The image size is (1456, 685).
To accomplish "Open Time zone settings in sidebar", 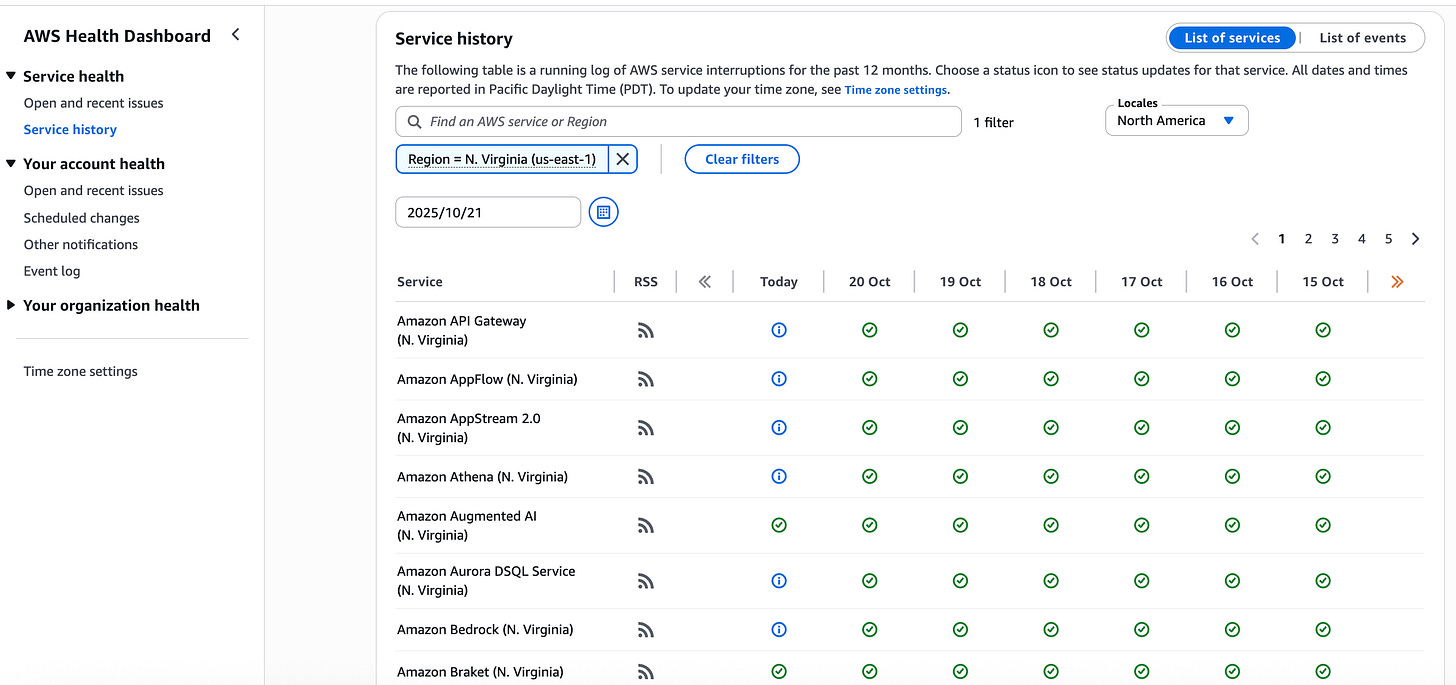I will click(x=81, y=371).
